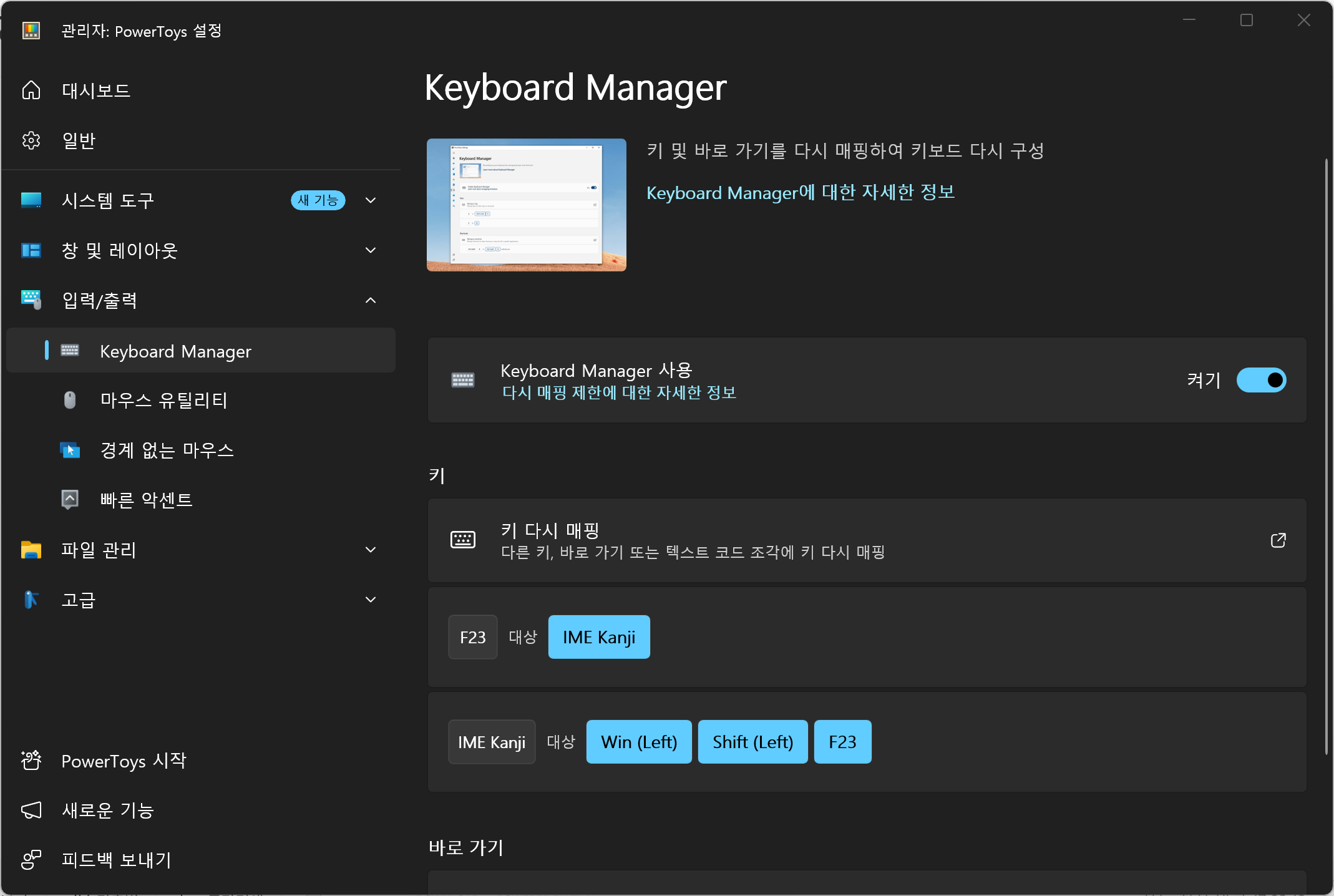Expand the 파일 관리 section
This screenshot has height=896, width=1334.
(x=371, y=550)
